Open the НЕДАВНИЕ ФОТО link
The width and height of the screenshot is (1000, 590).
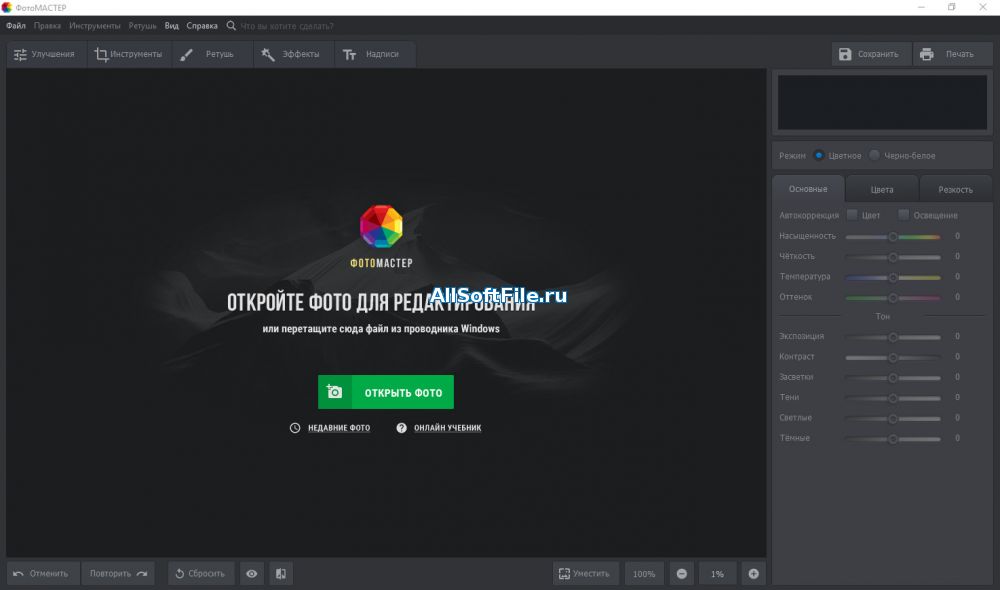[x=339, y=428]
